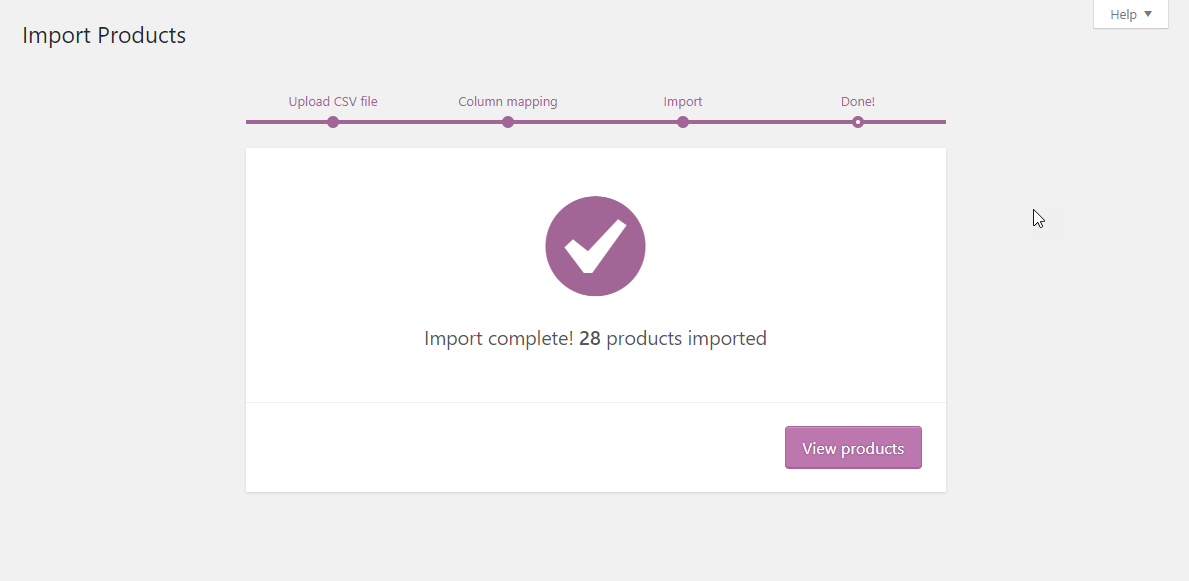Click the Import complete message text
Image resolution: width=1189 pixels, height=581 pixels.
point(595,338)
